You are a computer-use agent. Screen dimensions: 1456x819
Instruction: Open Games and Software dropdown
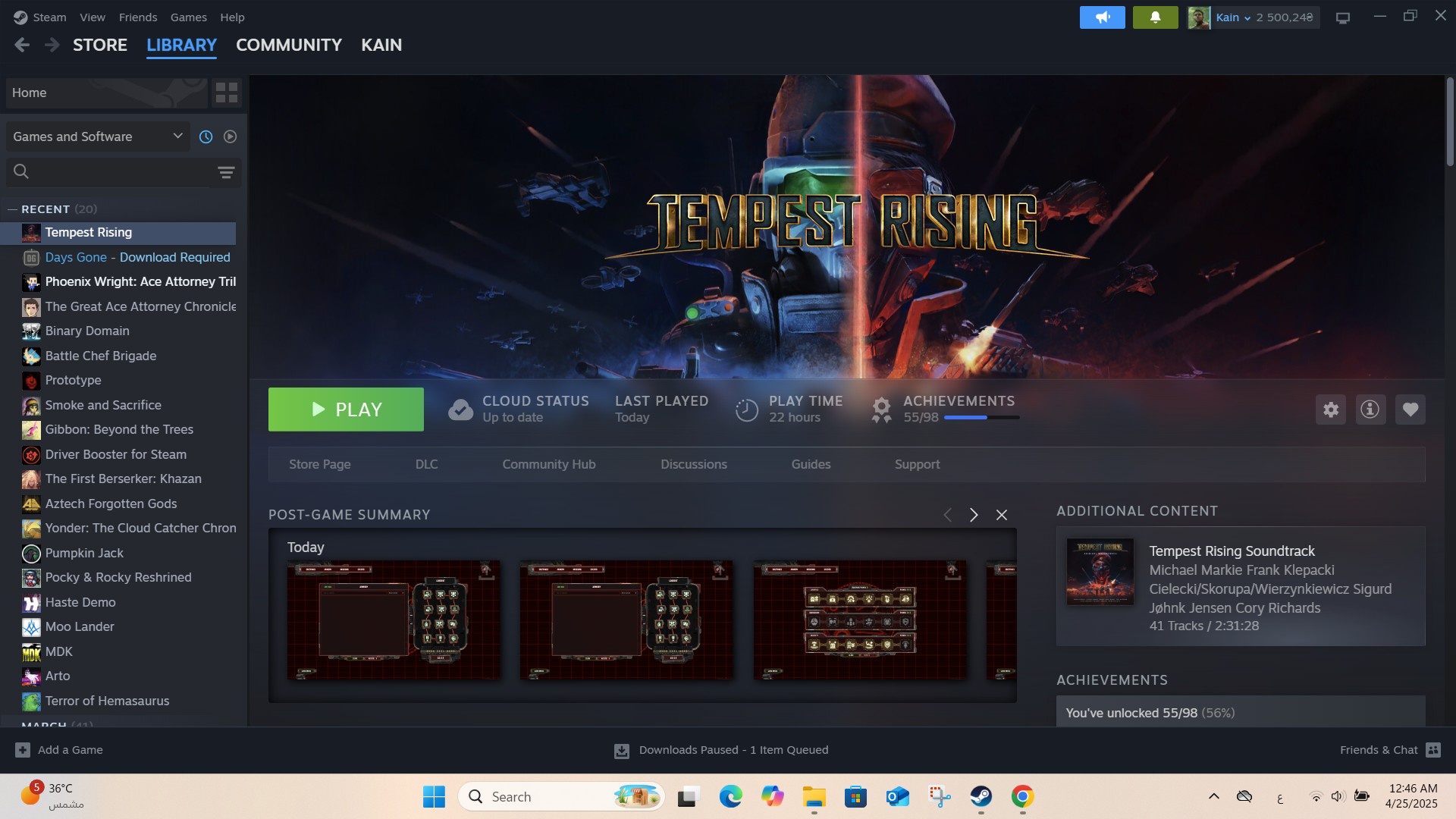(98, 136)
